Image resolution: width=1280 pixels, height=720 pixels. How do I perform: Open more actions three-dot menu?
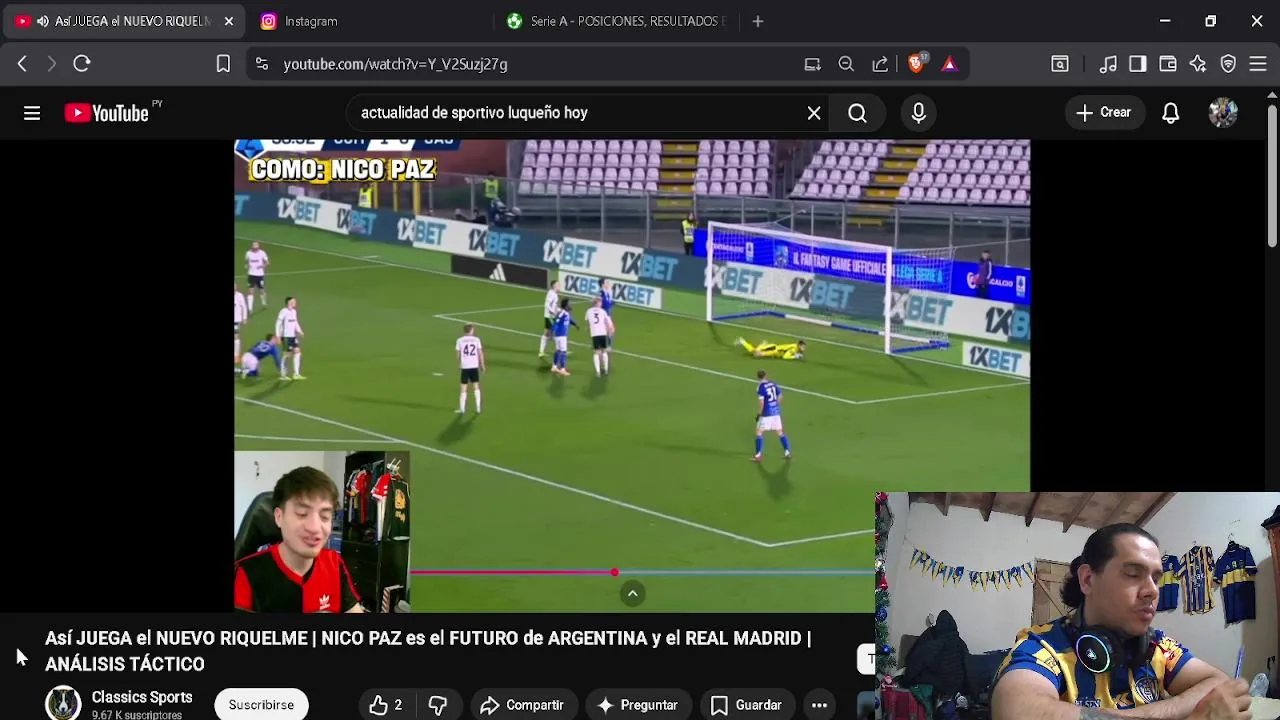(819, 705)
